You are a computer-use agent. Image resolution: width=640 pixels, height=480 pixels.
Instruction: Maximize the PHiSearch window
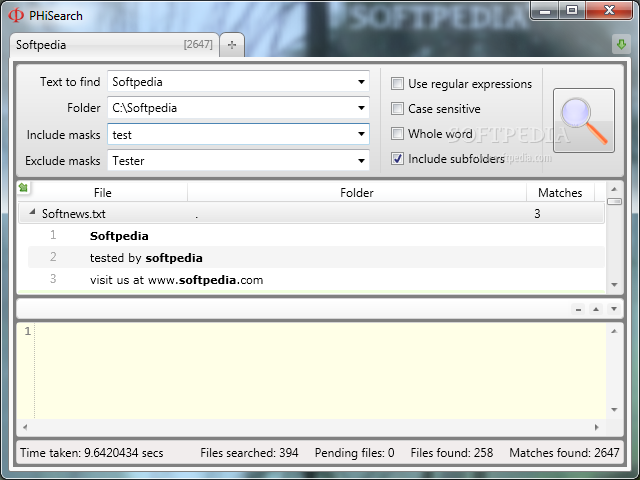[572, 10]
